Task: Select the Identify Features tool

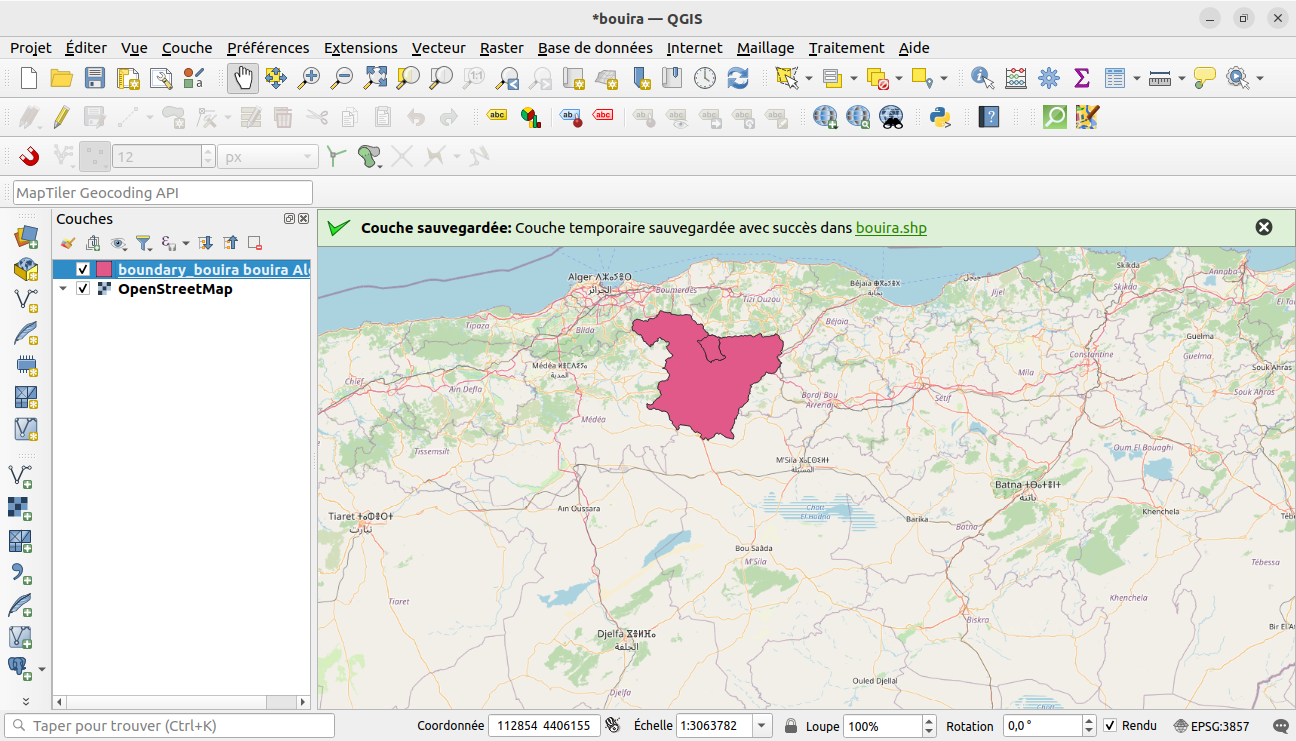Action: (x=983, y=78)
